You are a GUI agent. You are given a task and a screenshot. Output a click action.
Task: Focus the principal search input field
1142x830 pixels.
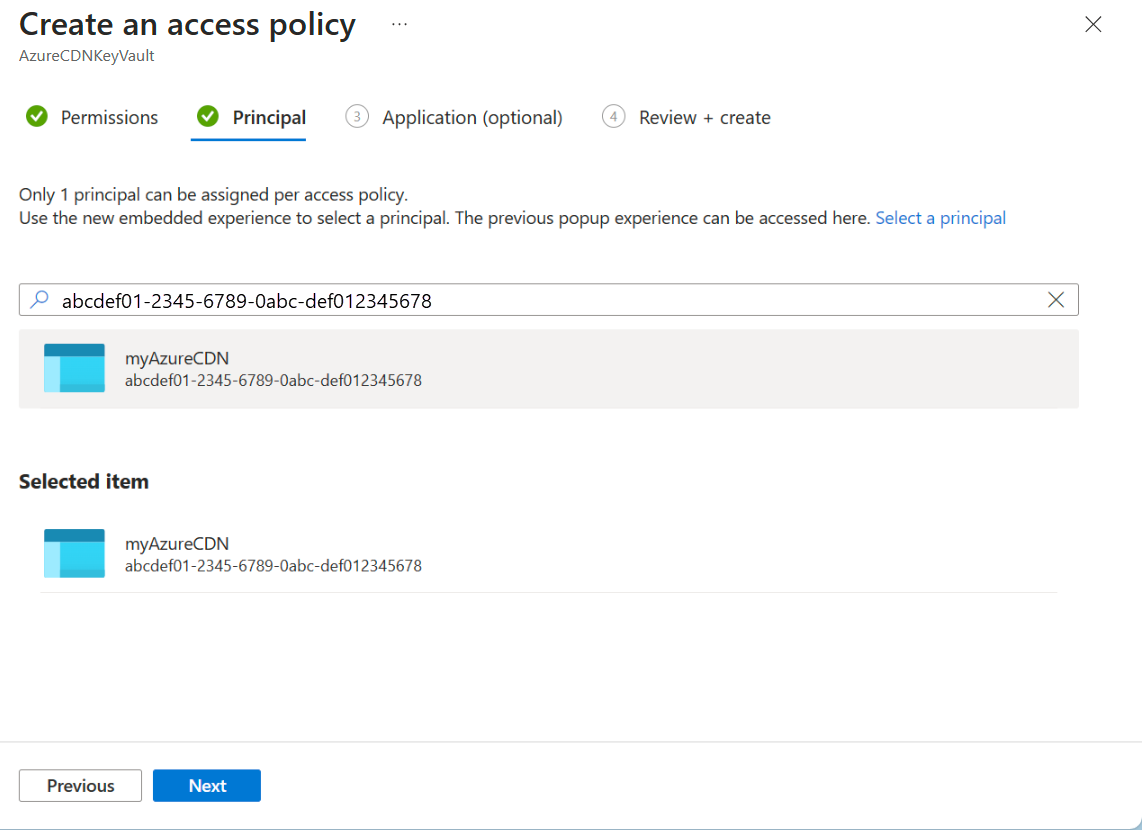[540, 300]
